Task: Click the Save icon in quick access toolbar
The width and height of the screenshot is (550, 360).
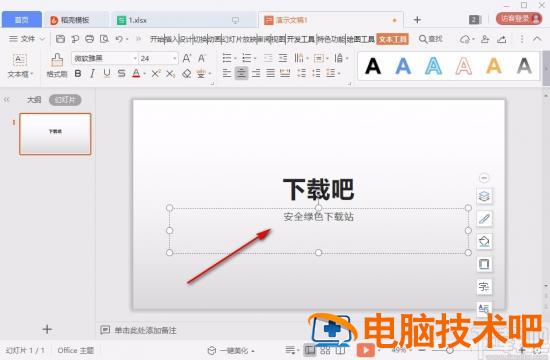Action: point(60,39)
